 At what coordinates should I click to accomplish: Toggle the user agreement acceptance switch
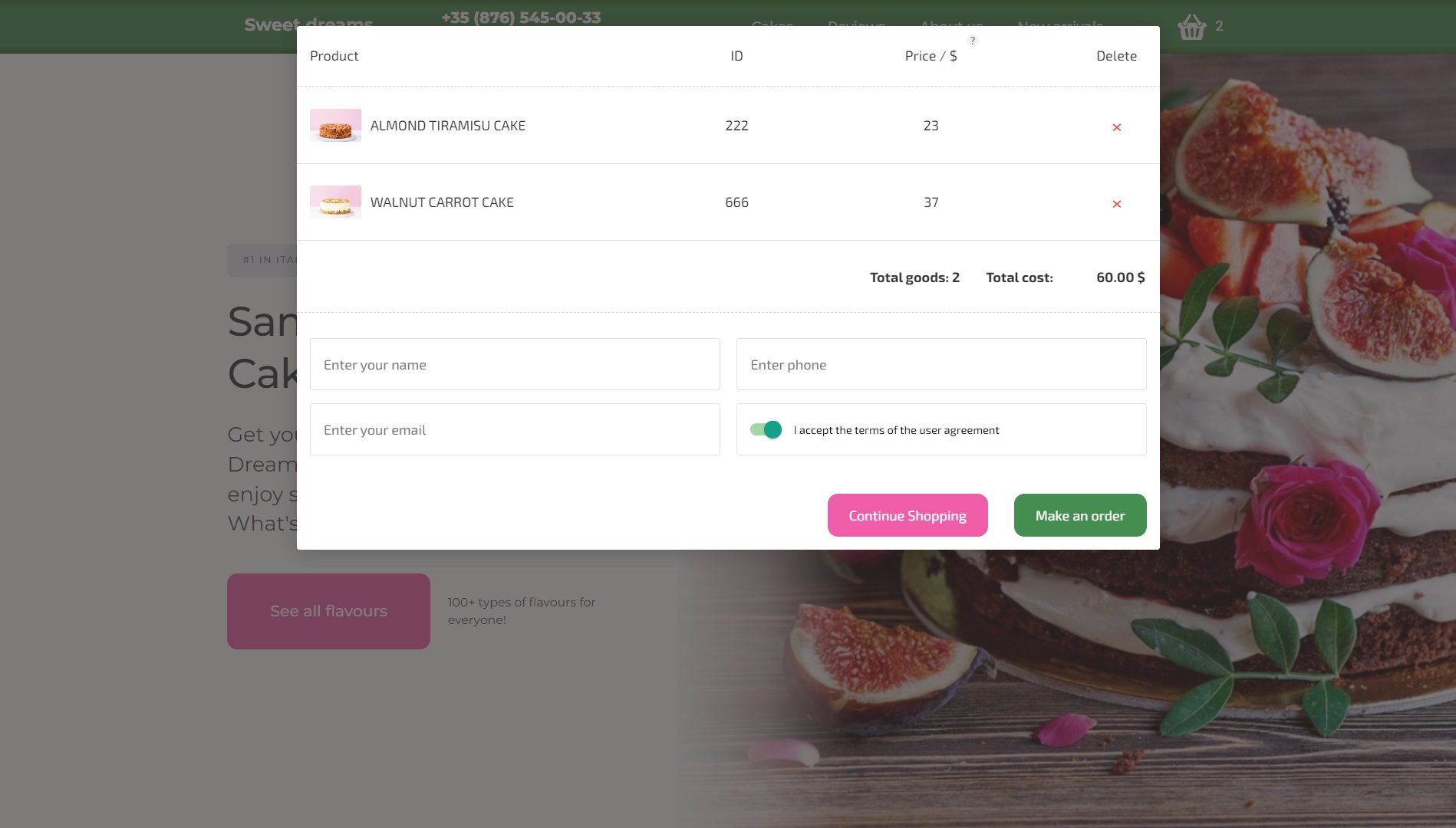(x=766, y=429)
